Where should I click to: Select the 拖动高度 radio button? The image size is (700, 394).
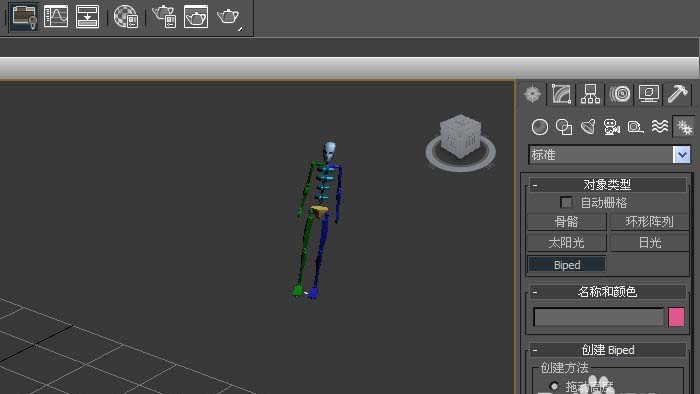(x=554, y=386)
